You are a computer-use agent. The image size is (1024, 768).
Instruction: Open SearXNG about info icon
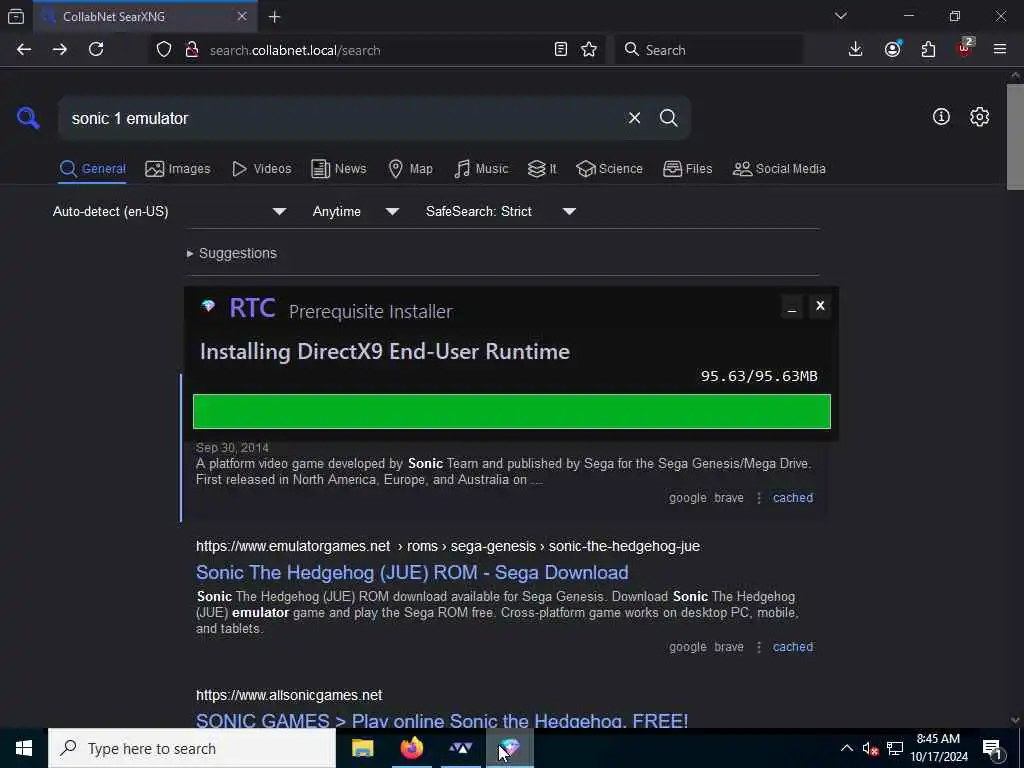coord(941,117)
